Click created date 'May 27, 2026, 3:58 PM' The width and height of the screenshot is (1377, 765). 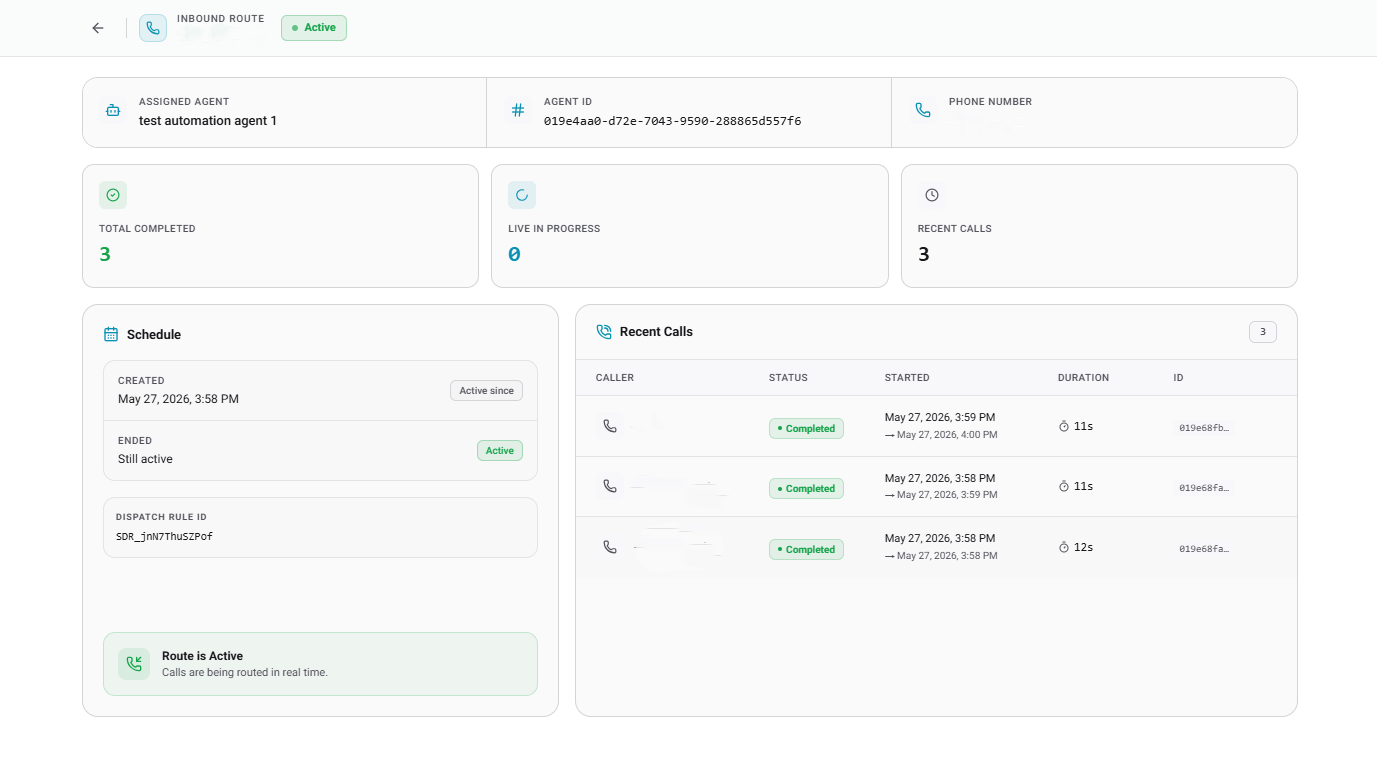[178, 399]
